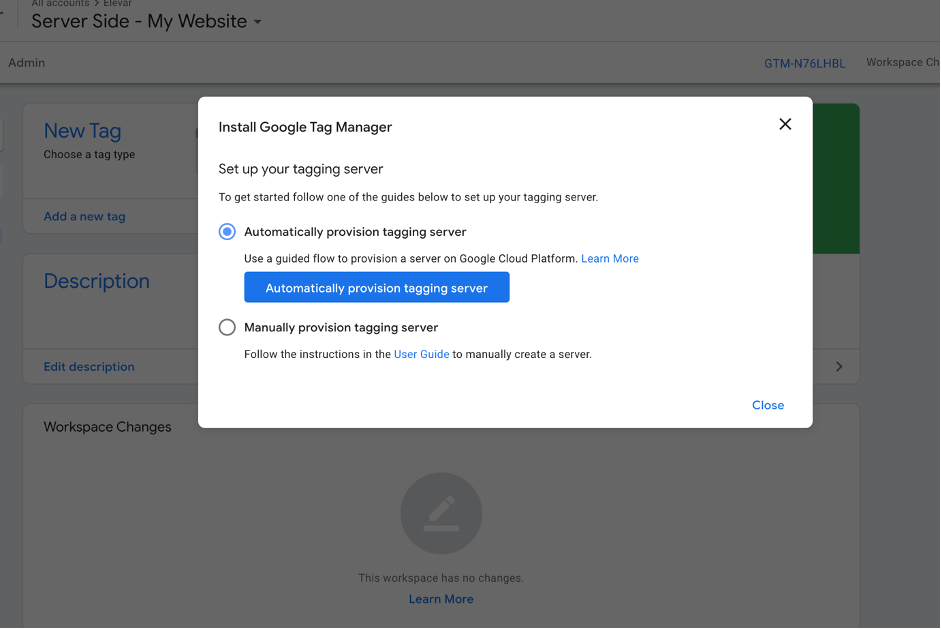Switch to the Admin tab
The image size is (941, 629).
click(26, 62)
